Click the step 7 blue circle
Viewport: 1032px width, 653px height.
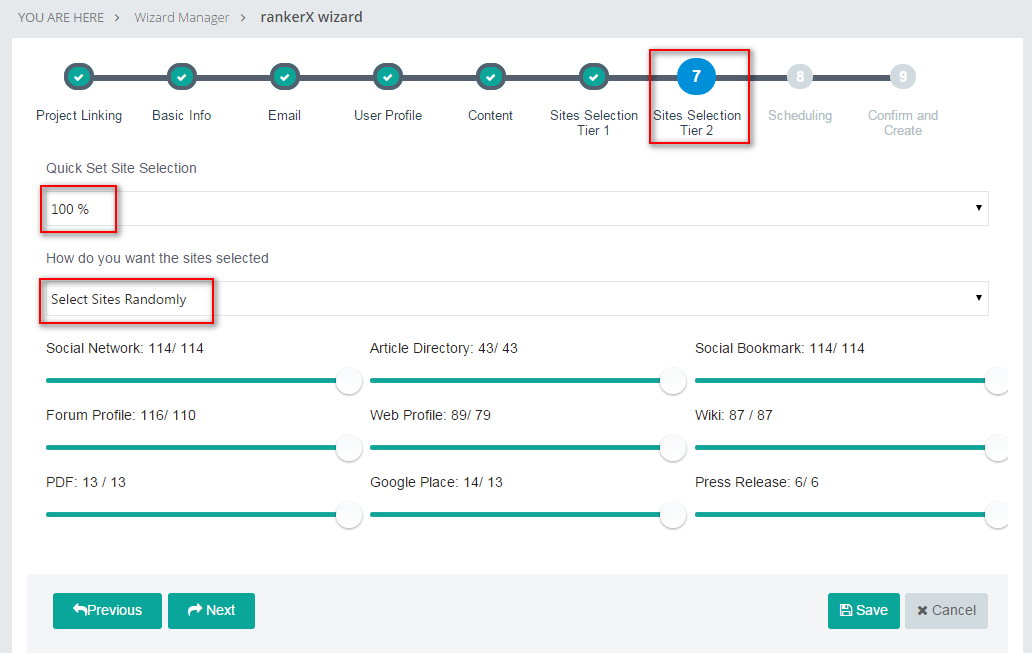[x=696, y=76]
